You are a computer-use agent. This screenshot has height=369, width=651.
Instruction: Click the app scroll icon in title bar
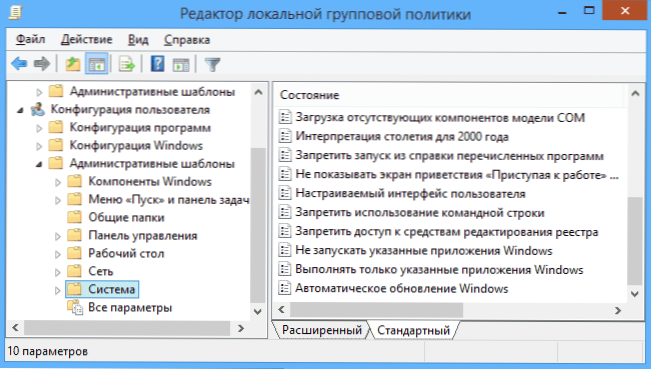coord(15,12)
